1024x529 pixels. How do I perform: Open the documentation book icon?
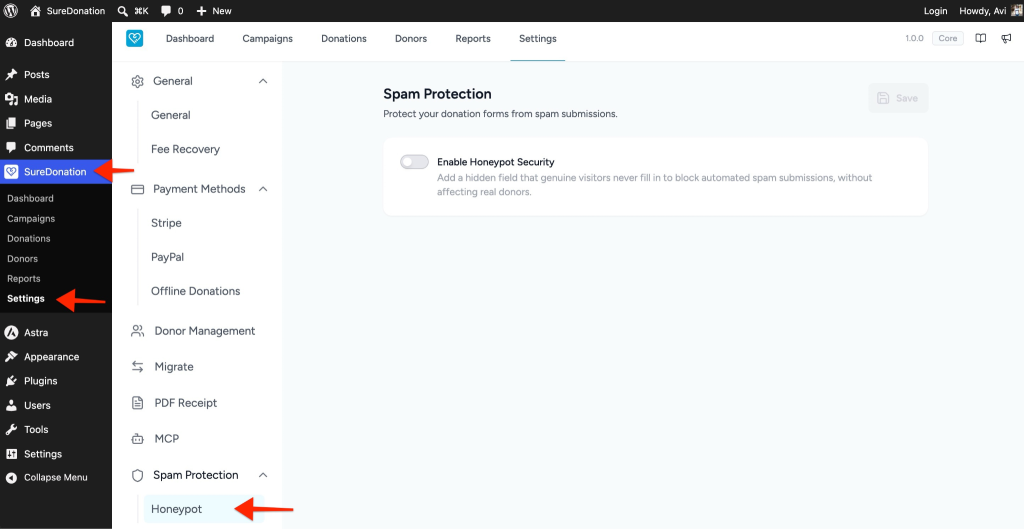[981, 39]
